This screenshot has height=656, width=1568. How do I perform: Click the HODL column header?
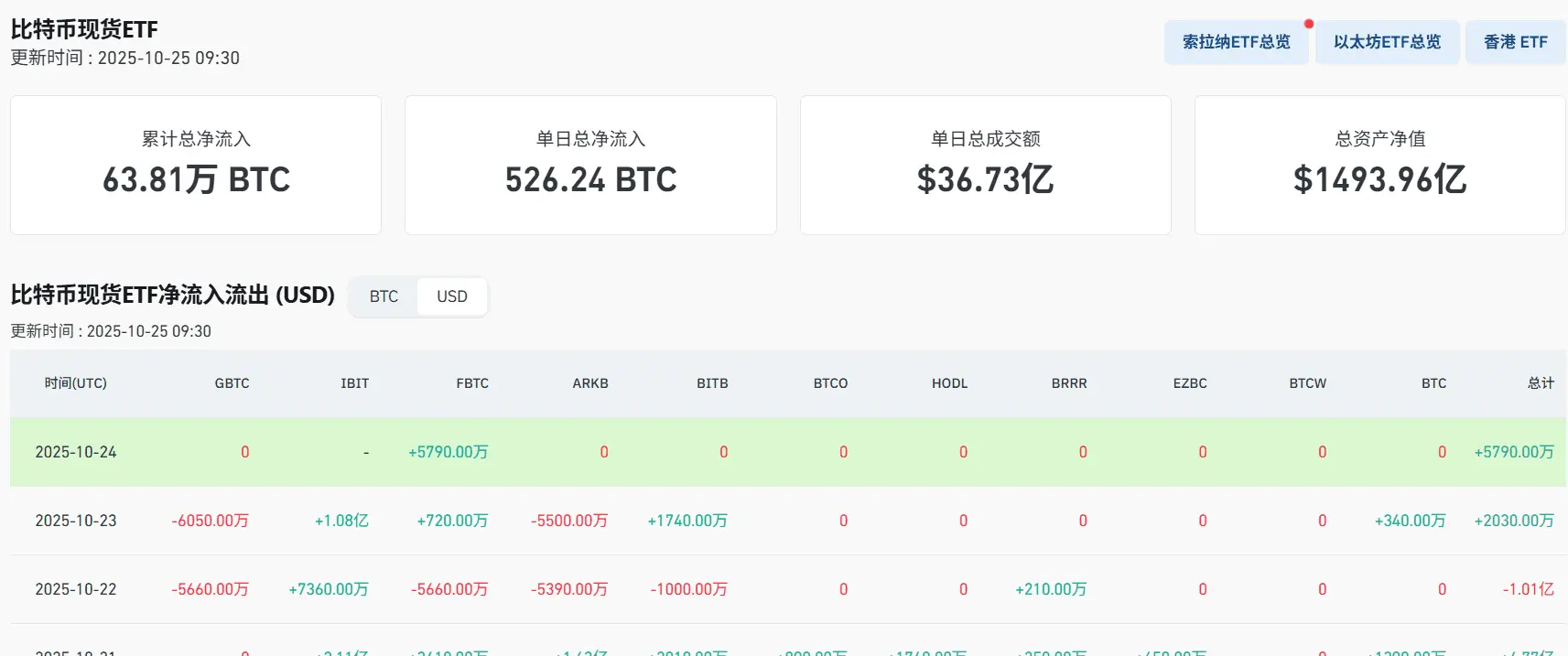949,383
